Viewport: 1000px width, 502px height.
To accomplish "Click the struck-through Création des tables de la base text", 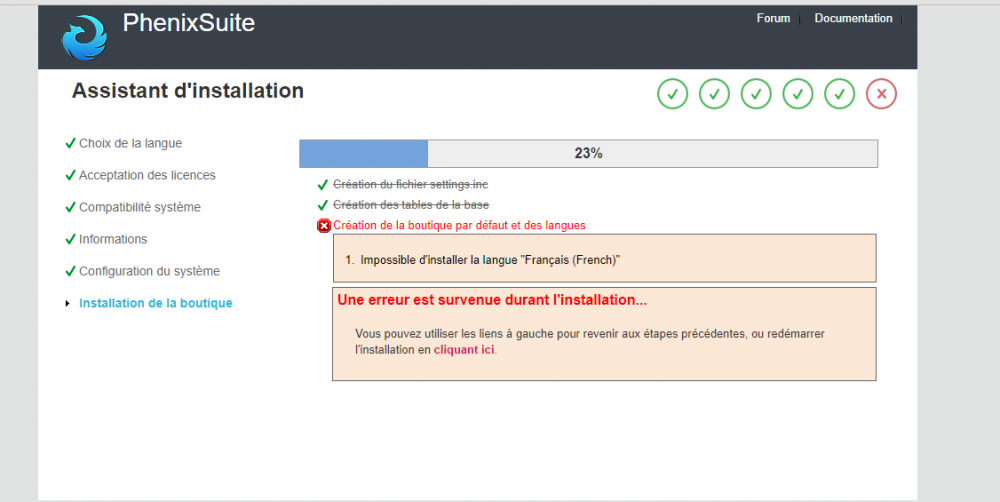I will point(411,205).
